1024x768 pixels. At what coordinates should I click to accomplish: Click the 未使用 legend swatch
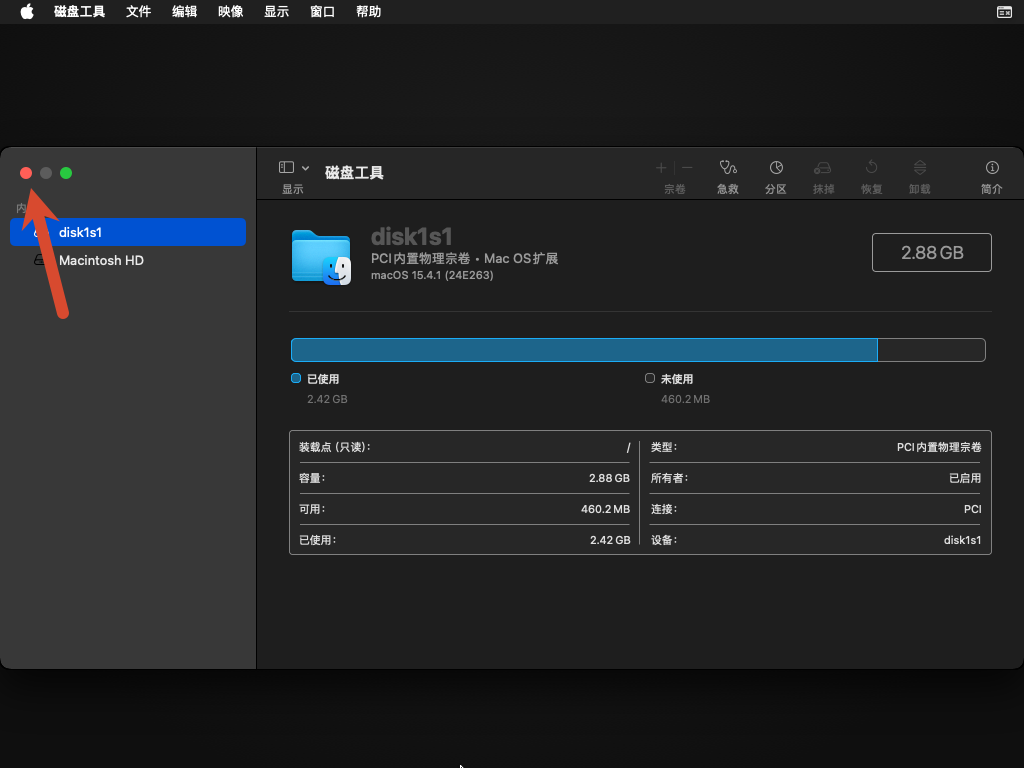650,378
